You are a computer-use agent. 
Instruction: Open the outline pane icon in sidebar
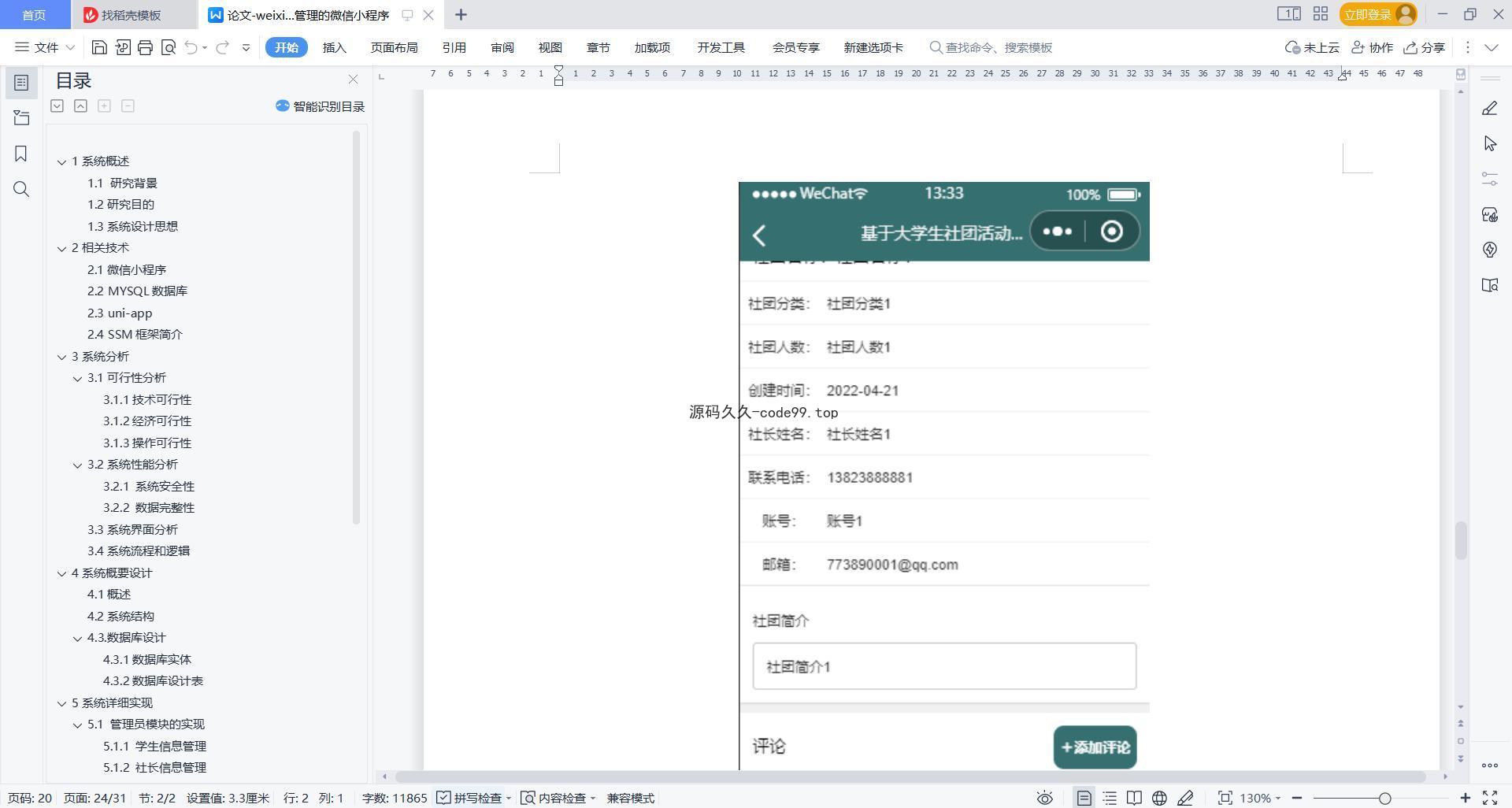tap(21, 83)
